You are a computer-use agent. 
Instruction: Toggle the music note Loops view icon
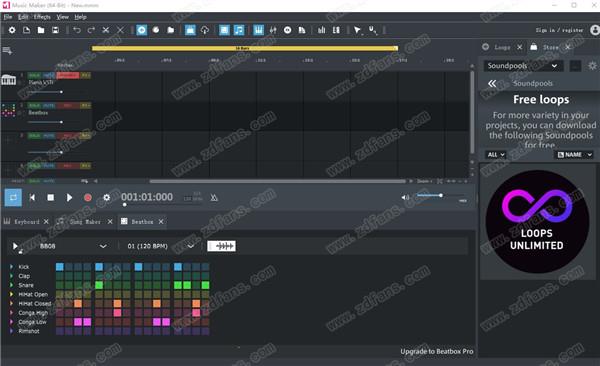pos(239,30)
